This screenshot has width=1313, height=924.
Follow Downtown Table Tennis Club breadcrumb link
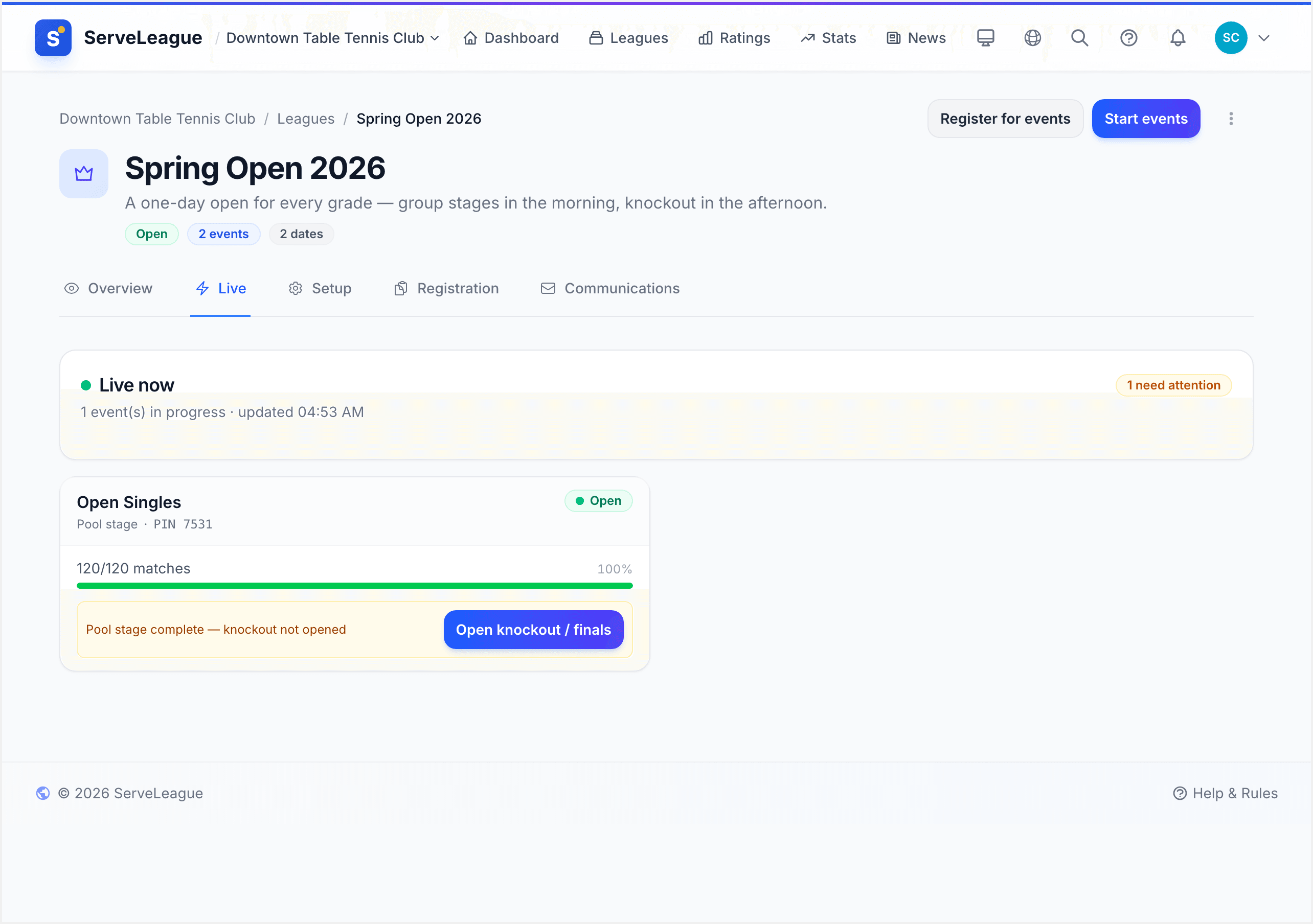(x=157, y=119)
